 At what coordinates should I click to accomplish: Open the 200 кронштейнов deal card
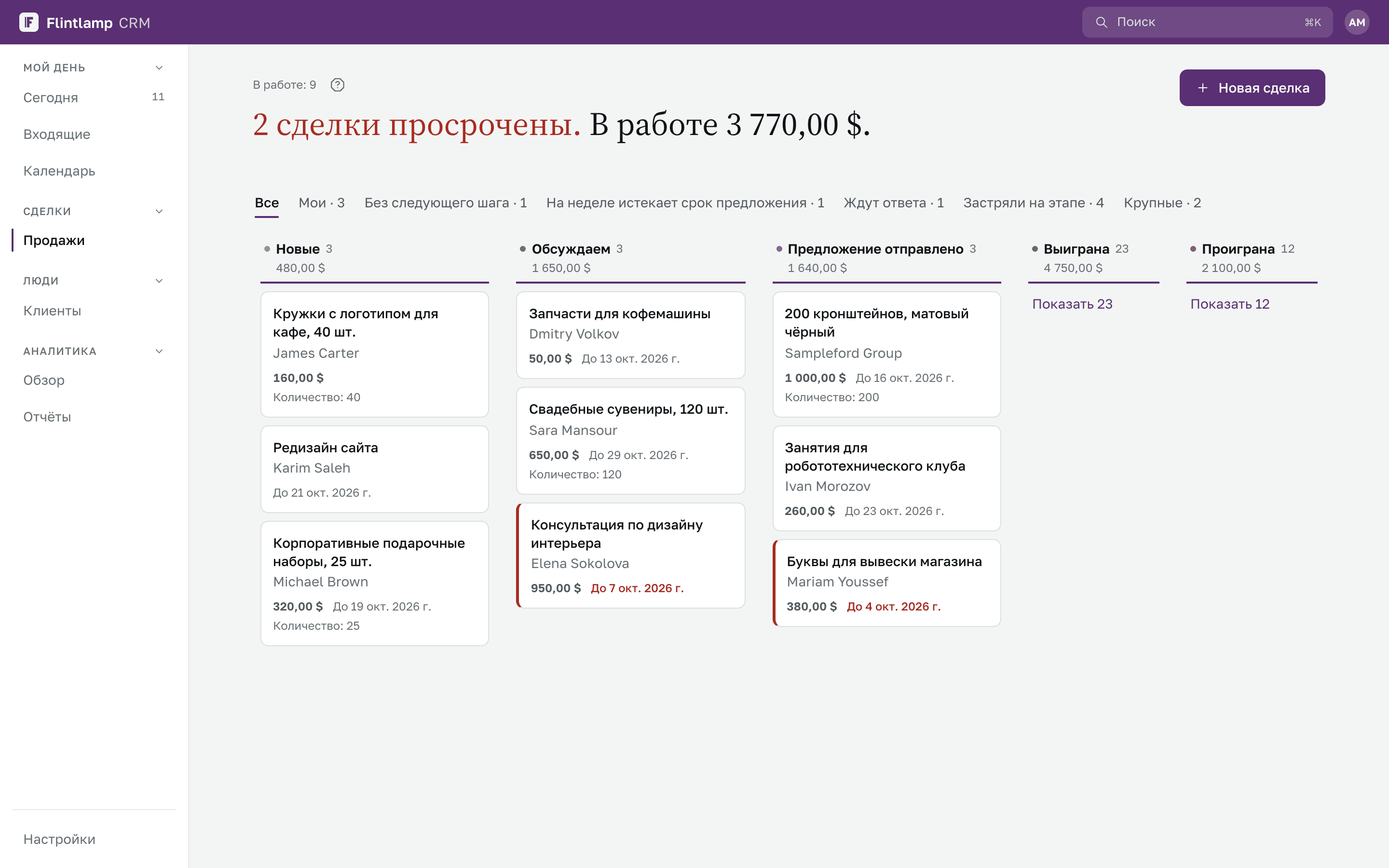pos(887,354)
